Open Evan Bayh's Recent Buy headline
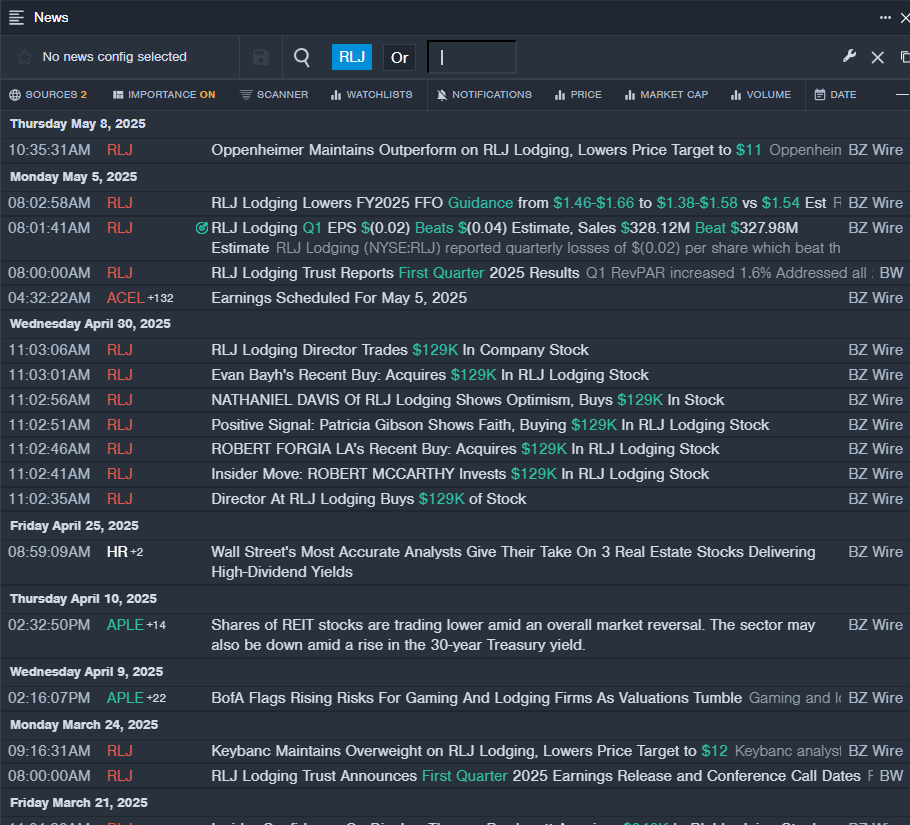Viewport: 910px width, 825px height. point(430,375)
